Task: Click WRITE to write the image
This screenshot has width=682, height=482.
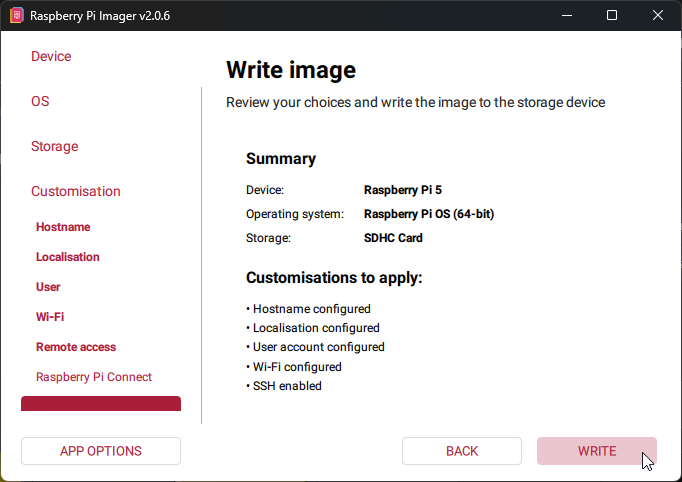Action: point(597,451)
